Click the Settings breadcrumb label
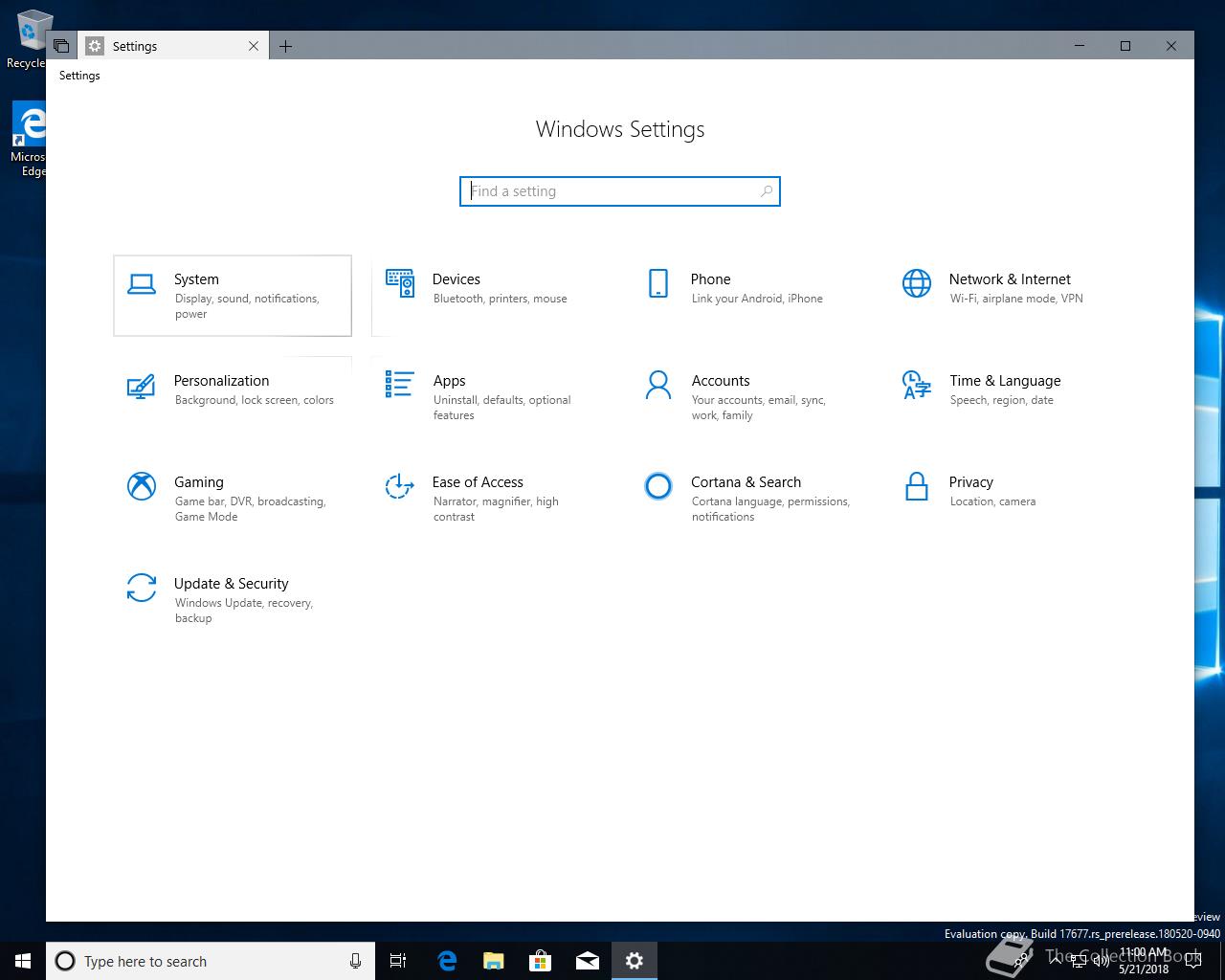Screen dimensions: 1225x980 pyautogui.click(x=79, y=76)
